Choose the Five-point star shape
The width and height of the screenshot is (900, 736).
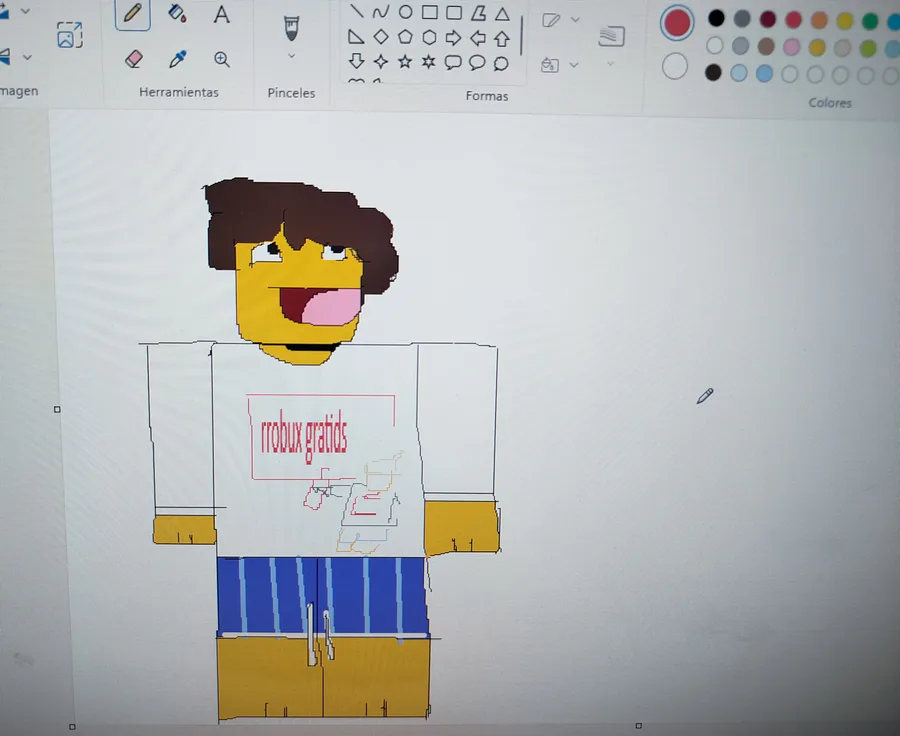coord(405,61)
